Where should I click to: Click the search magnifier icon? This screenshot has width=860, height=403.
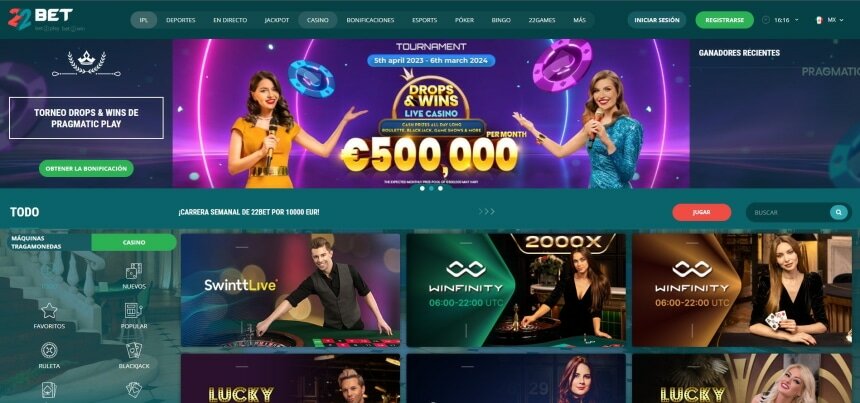[839, 212]
